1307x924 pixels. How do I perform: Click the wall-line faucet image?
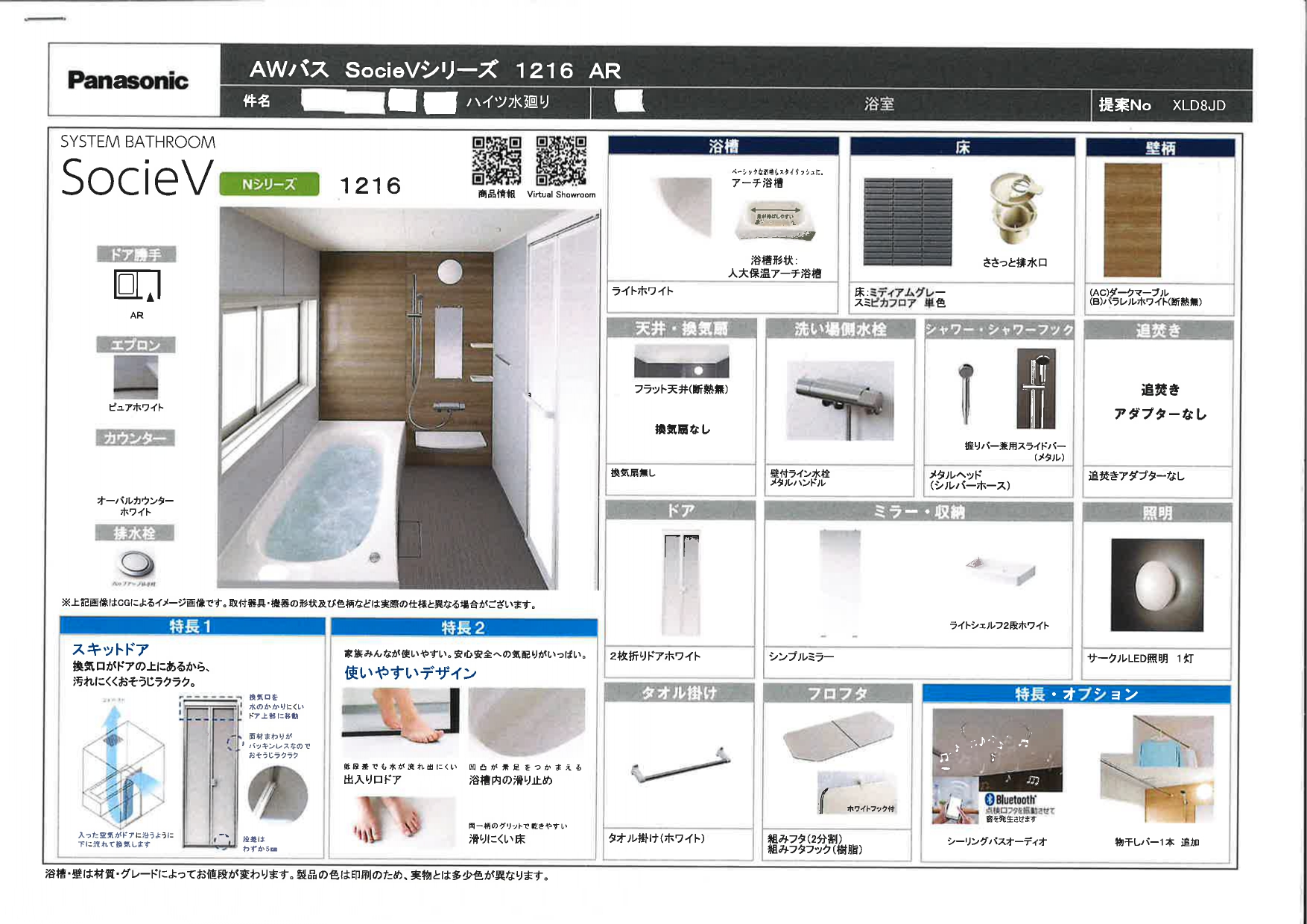click(840, 401)
